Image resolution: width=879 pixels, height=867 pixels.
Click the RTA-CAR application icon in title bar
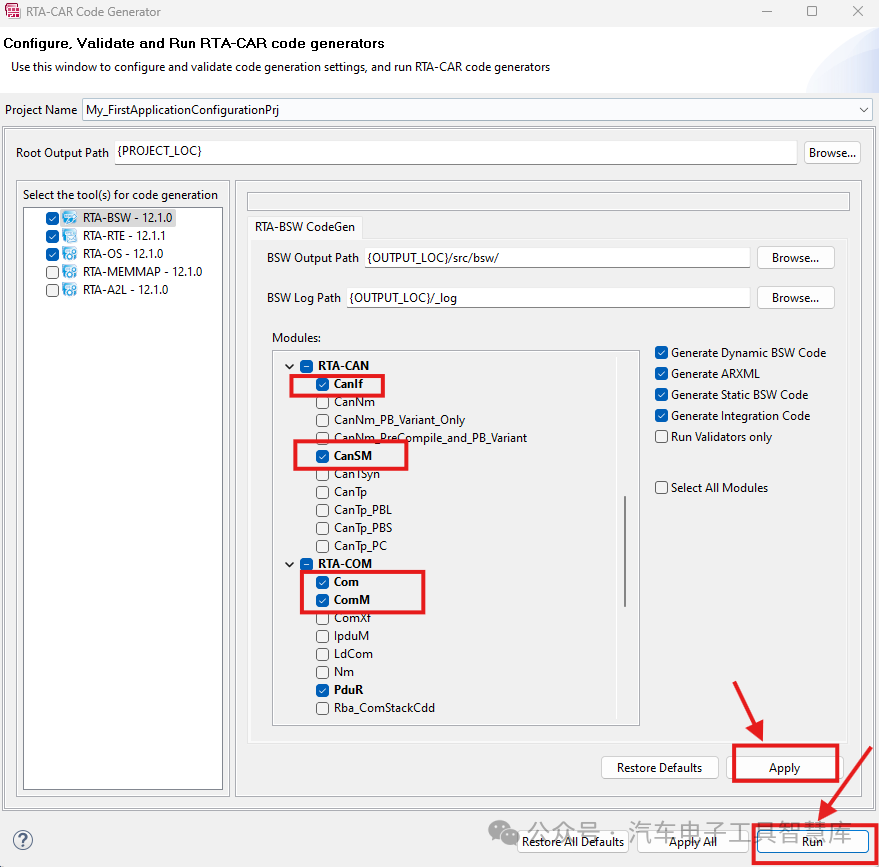pyautogui.click(x=12, y=11)
